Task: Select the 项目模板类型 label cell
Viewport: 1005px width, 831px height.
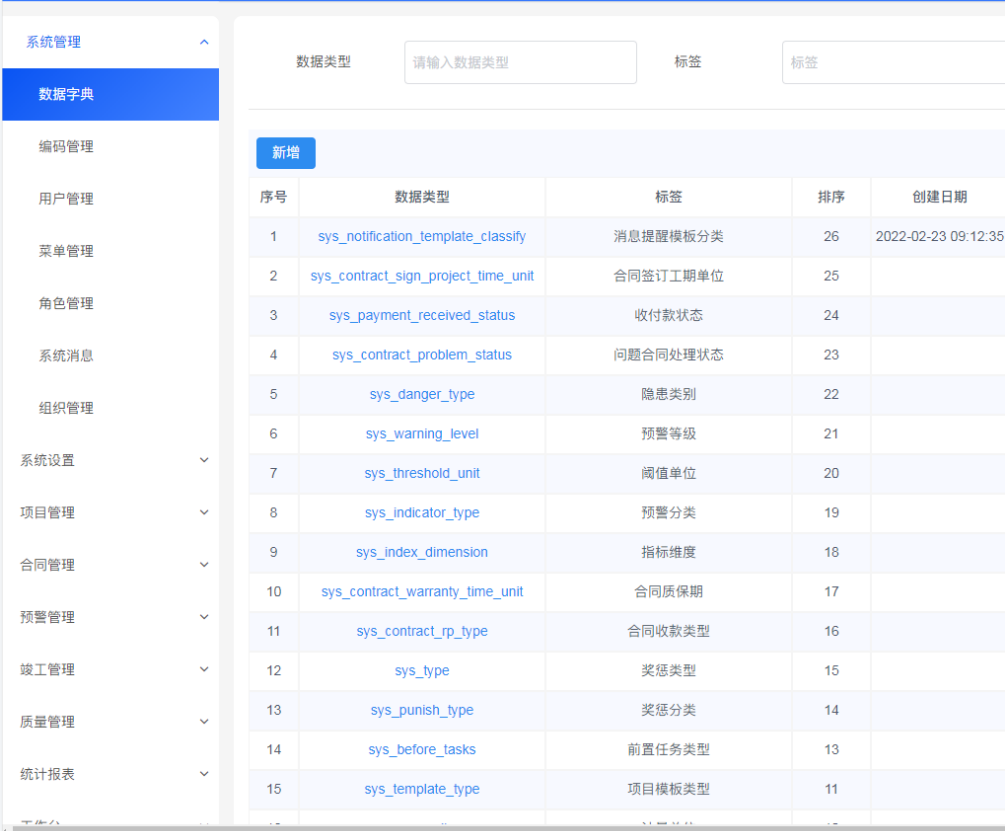Action: tap(669, 789)
